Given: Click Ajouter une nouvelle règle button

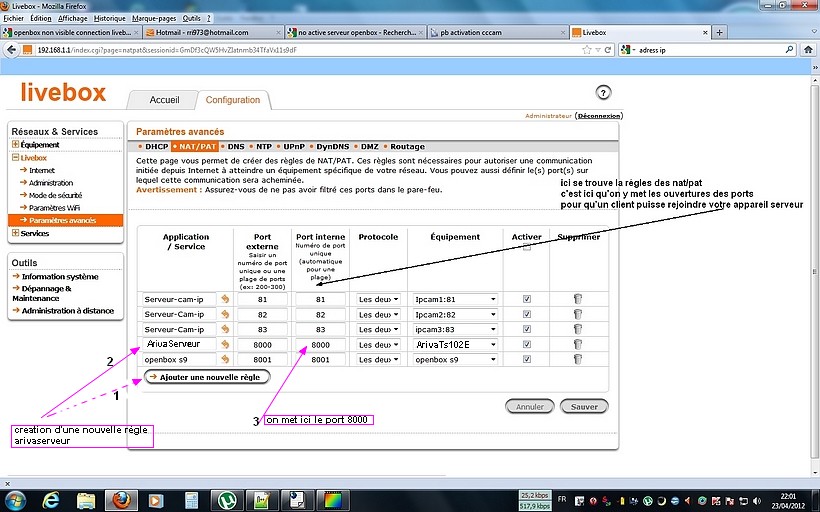Looking at the screenshot, I should tap(203, 377).
